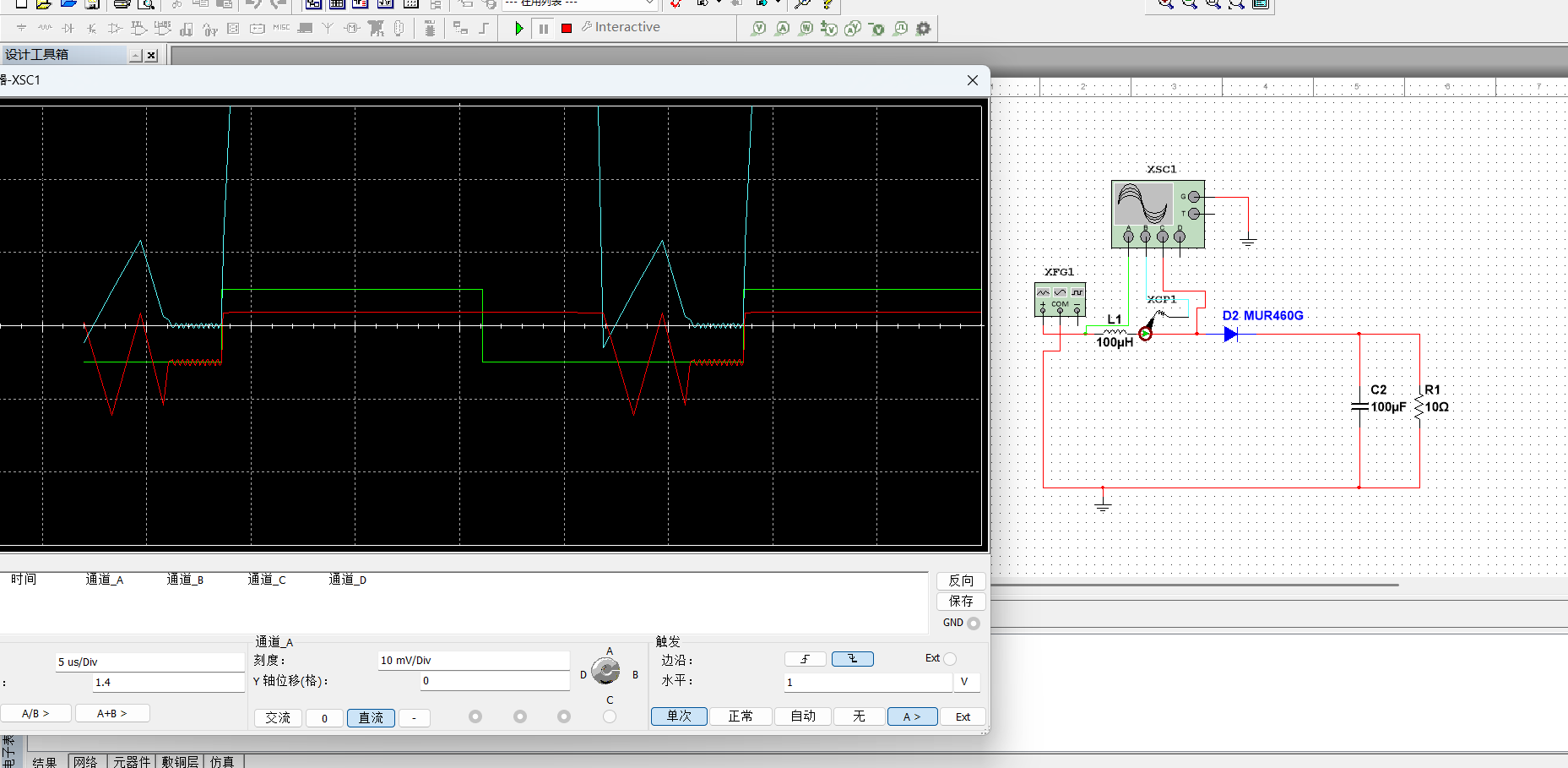The height and width of the screenshot is (768, 1568).
Task: Place a voltage probe (V)
Action: click(x=759, y=28)
